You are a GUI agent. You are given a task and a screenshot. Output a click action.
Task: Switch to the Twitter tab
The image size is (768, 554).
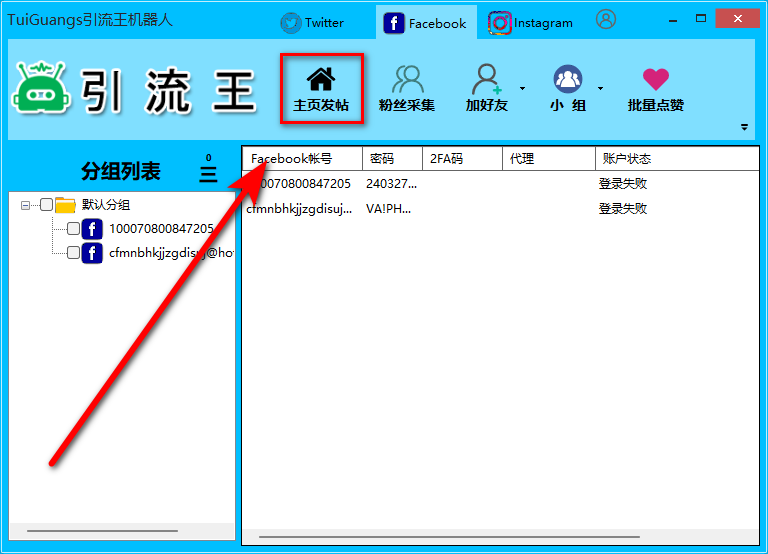pyautogui.click(x=312, y=22)
